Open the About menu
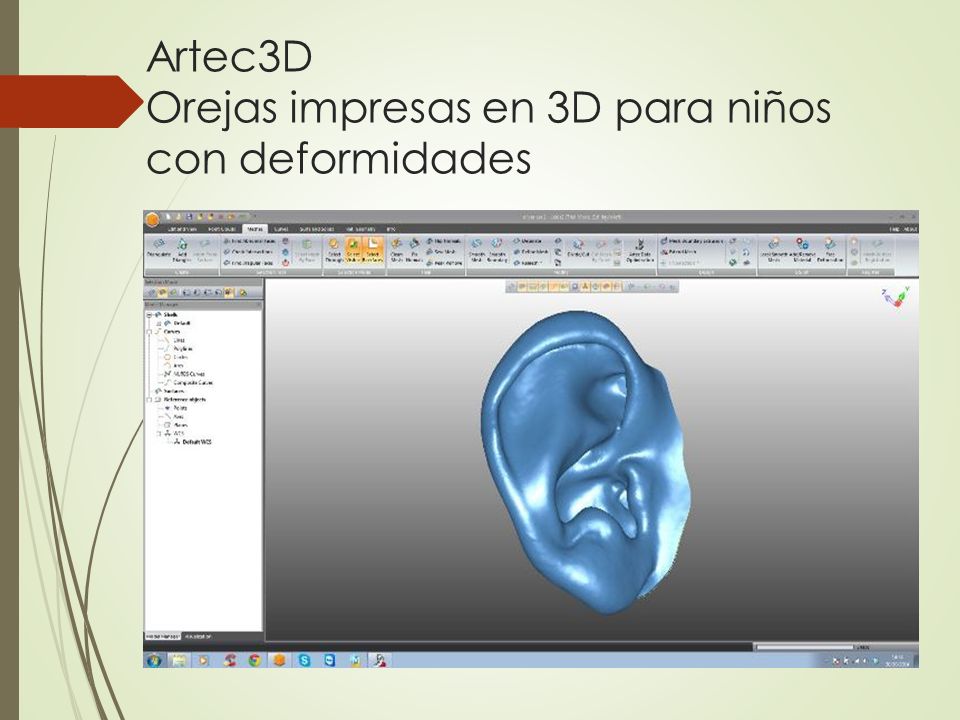The height and width of the screenshot is (720, 960). 910,229
